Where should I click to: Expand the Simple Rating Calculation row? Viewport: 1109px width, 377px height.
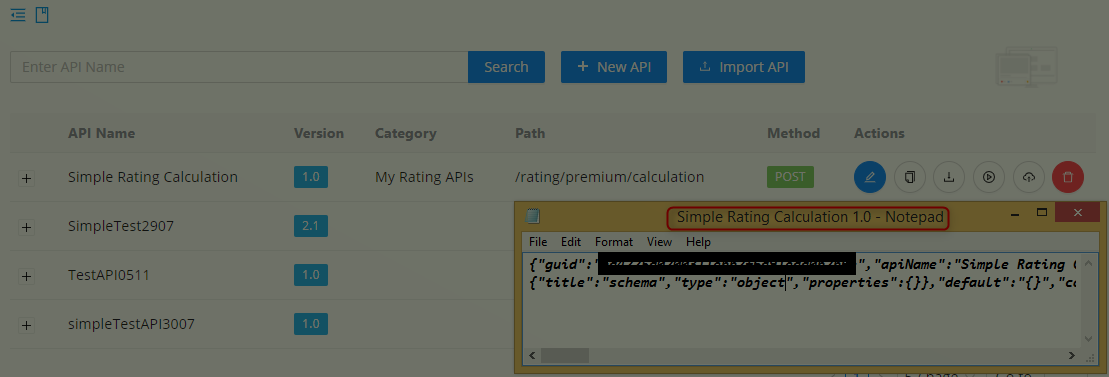coord(26,178)
